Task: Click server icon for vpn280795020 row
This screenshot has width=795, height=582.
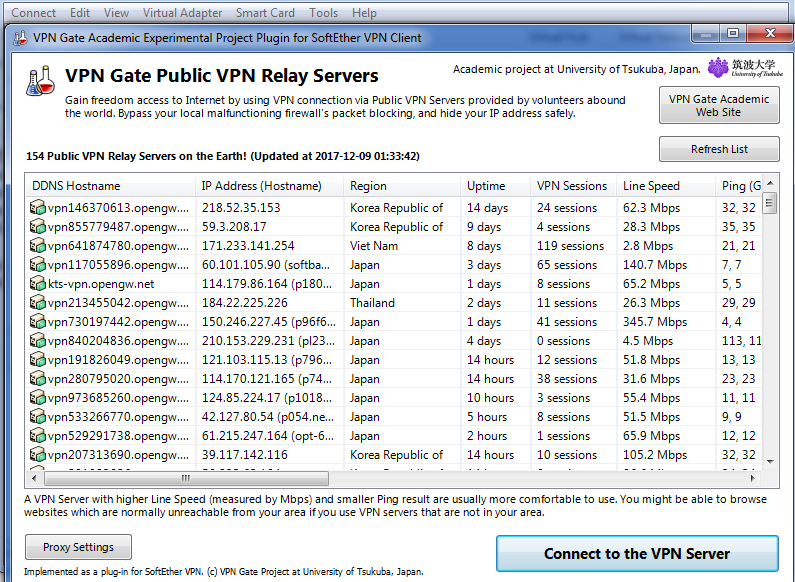Action: [38, 379]
